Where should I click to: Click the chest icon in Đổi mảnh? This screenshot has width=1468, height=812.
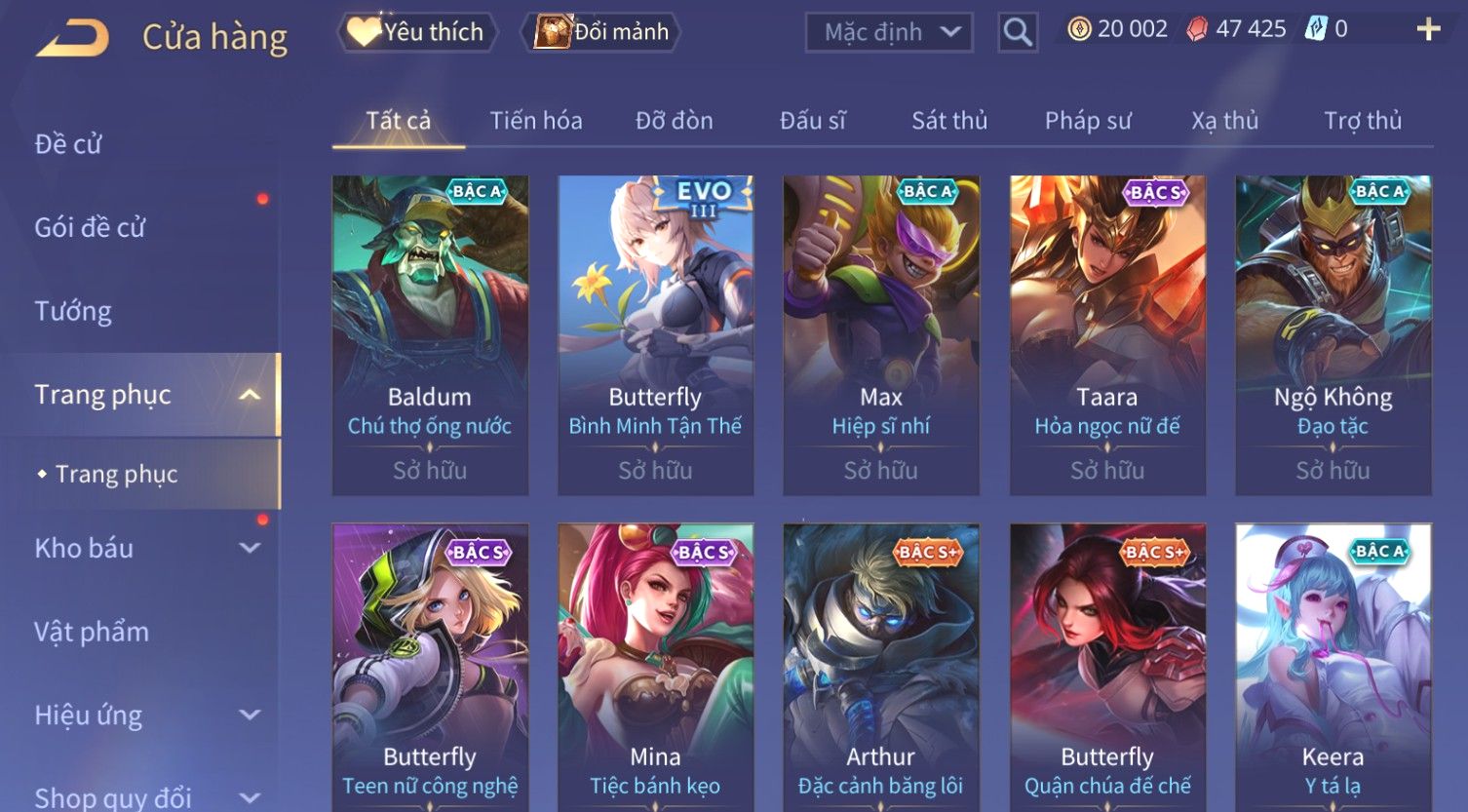click(552, 32)
